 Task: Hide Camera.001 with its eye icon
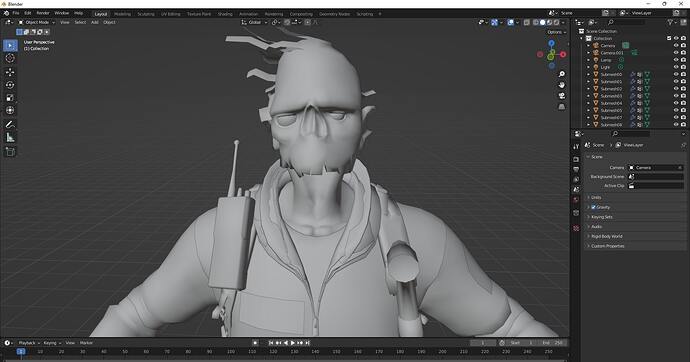[676, 52]
